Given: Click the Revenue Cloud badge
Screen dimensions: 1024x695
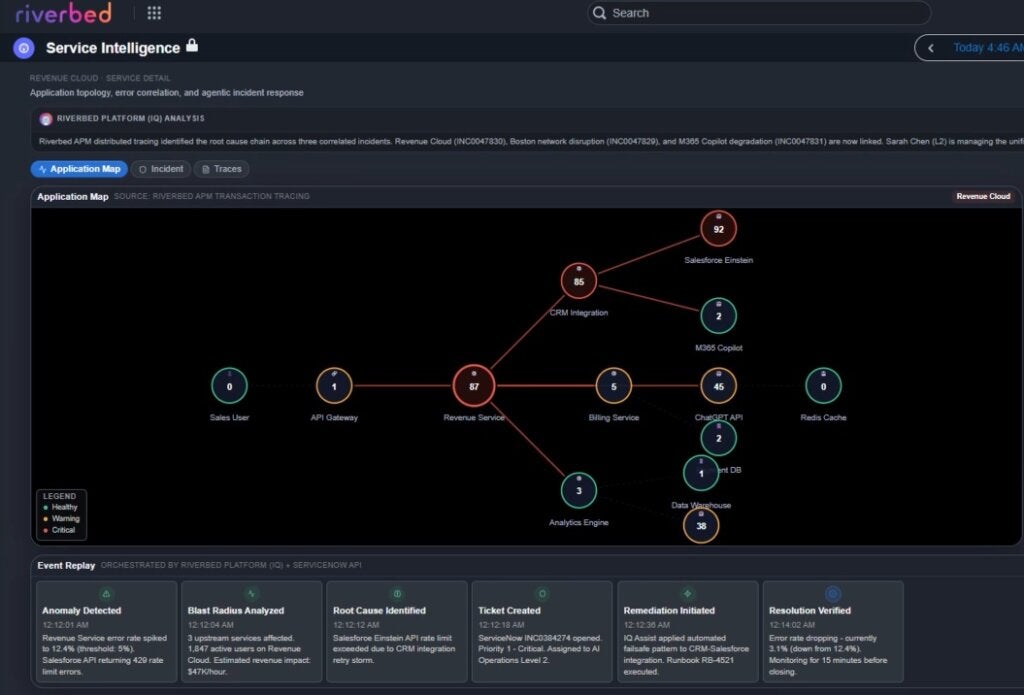Looking at the screenshot, I should tap(983, 196).
